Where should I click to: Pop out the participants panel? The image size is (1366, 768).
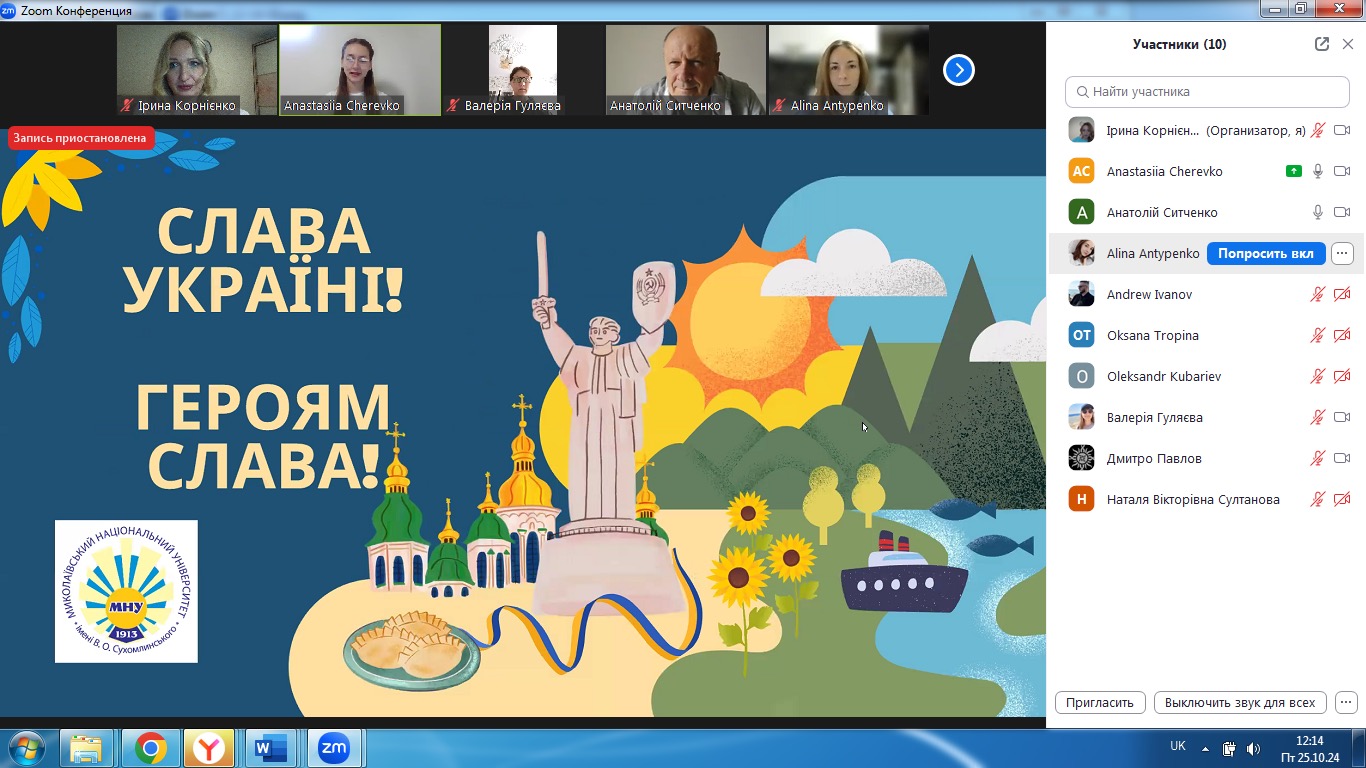(x=1322, y=44)
